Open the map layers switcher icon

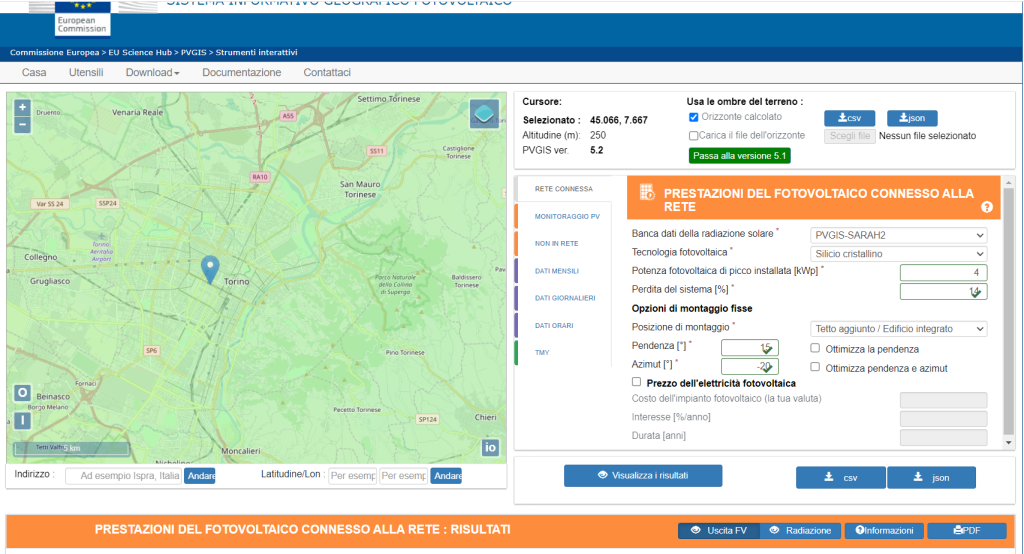point(484,114)
